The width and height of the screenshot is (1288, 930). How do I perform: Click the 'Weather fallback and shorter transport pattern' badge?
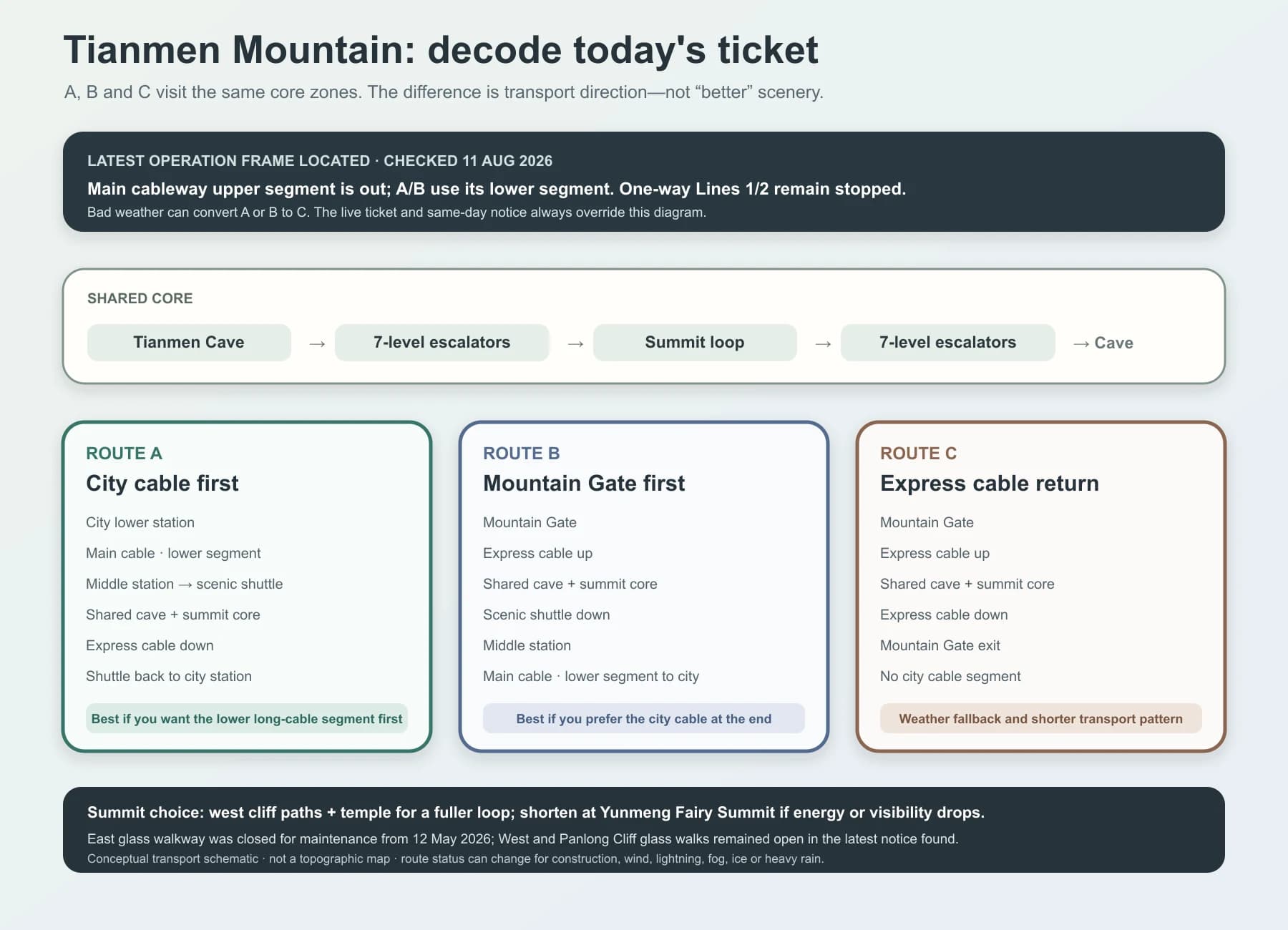1041,719
